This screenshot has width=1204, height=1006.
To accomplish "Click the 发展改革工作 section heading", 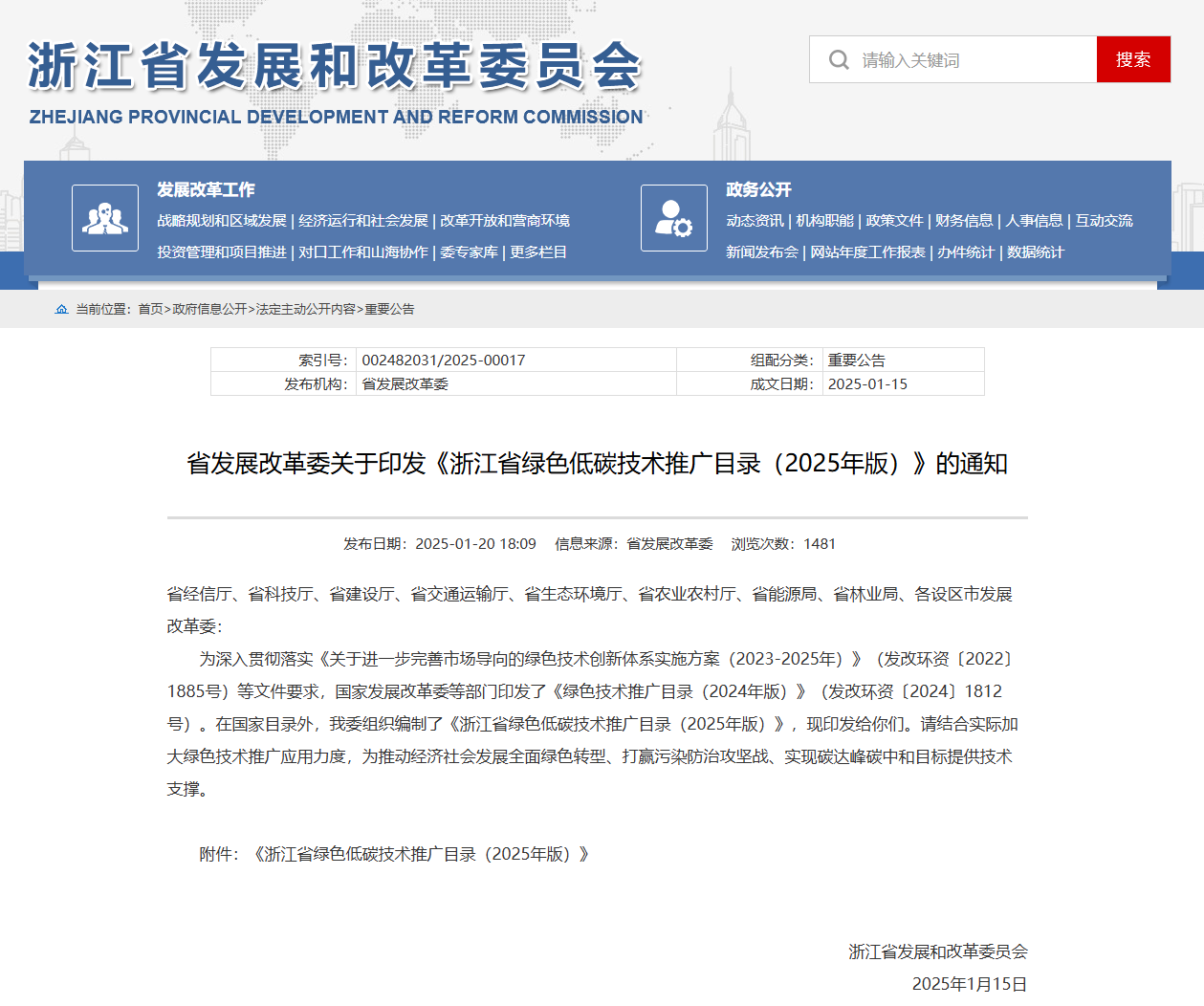I will pyautogui.click(x=207, y=189).
